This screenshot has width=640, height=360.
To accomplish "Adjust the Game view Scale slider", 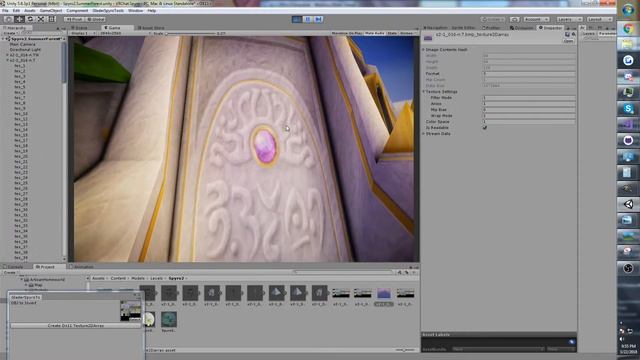I will [x=190, y=33].
